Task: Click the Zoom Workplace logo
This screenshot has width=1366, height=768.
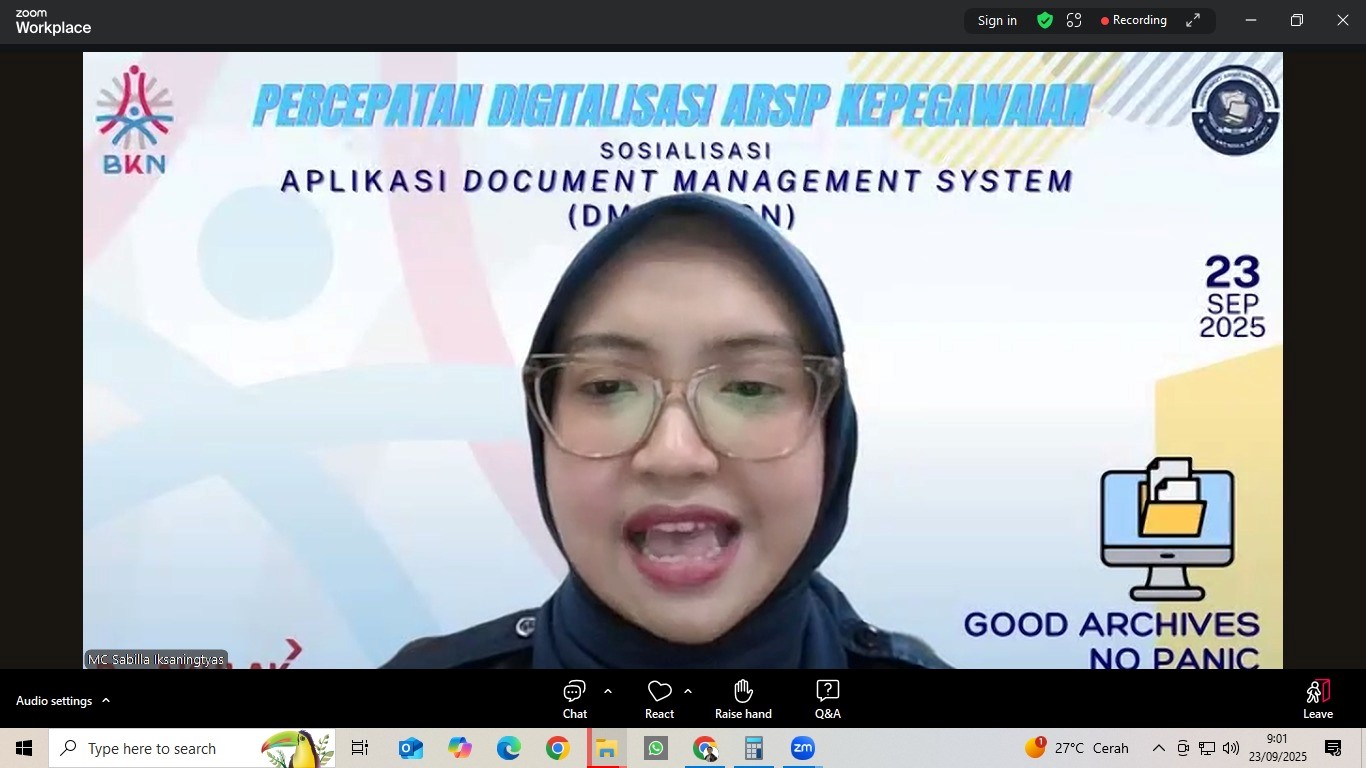Action: tap(53, 21)
